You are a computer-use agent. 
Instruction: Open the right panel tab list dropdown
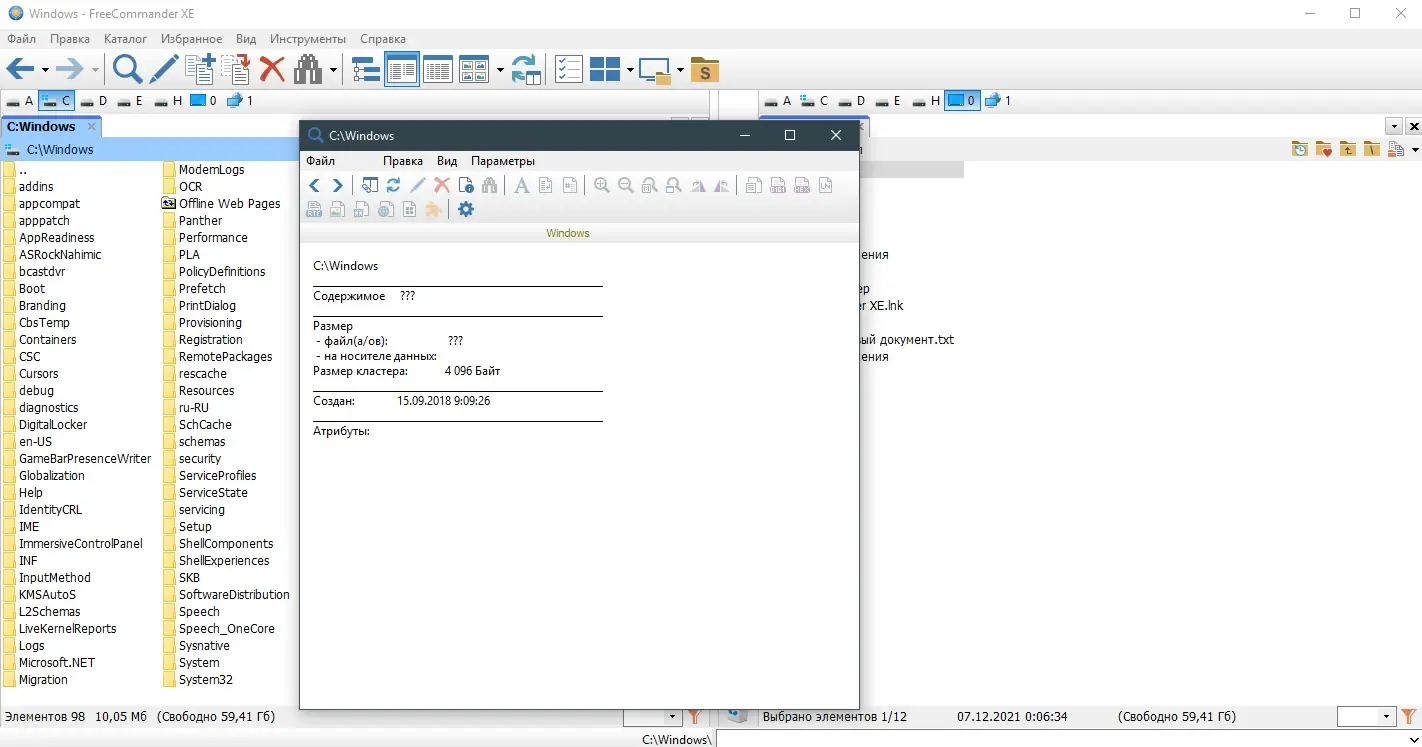point(1395,127)
